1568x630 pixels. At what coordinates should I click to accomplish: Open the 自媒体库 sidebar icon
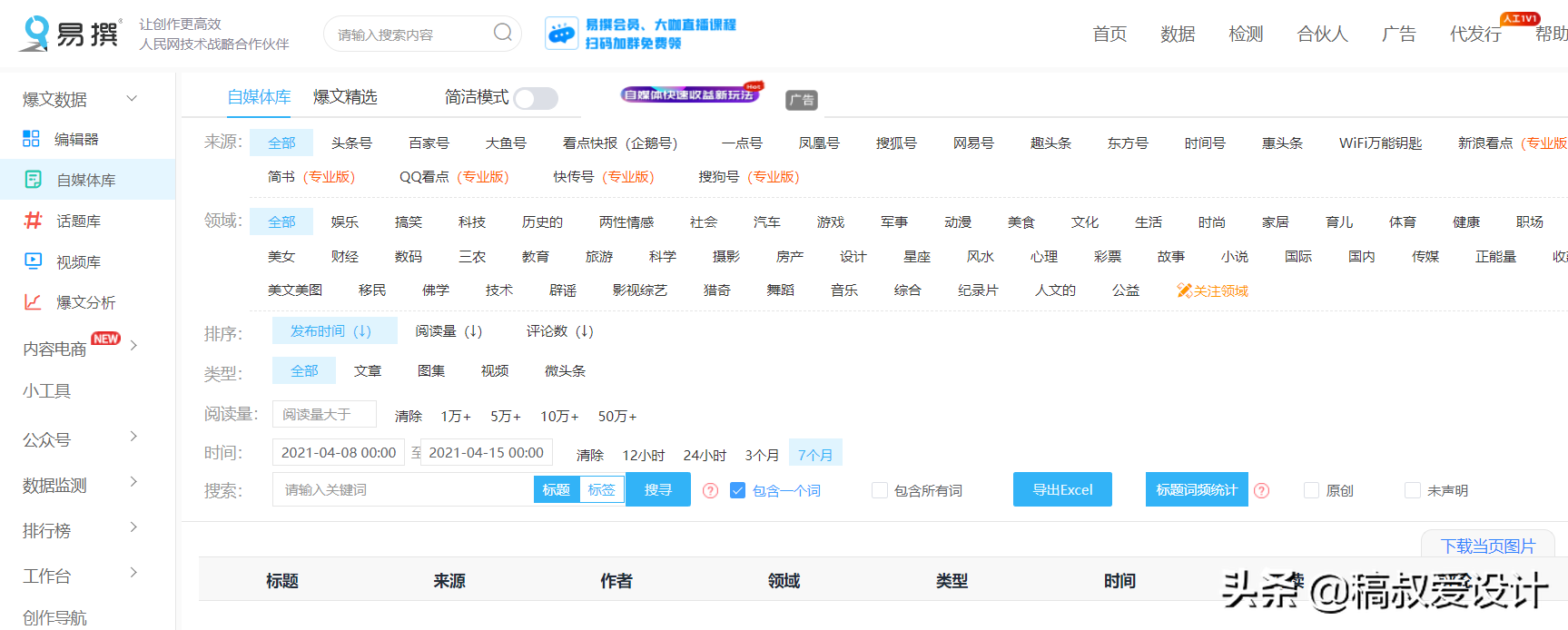click(34, 180)
